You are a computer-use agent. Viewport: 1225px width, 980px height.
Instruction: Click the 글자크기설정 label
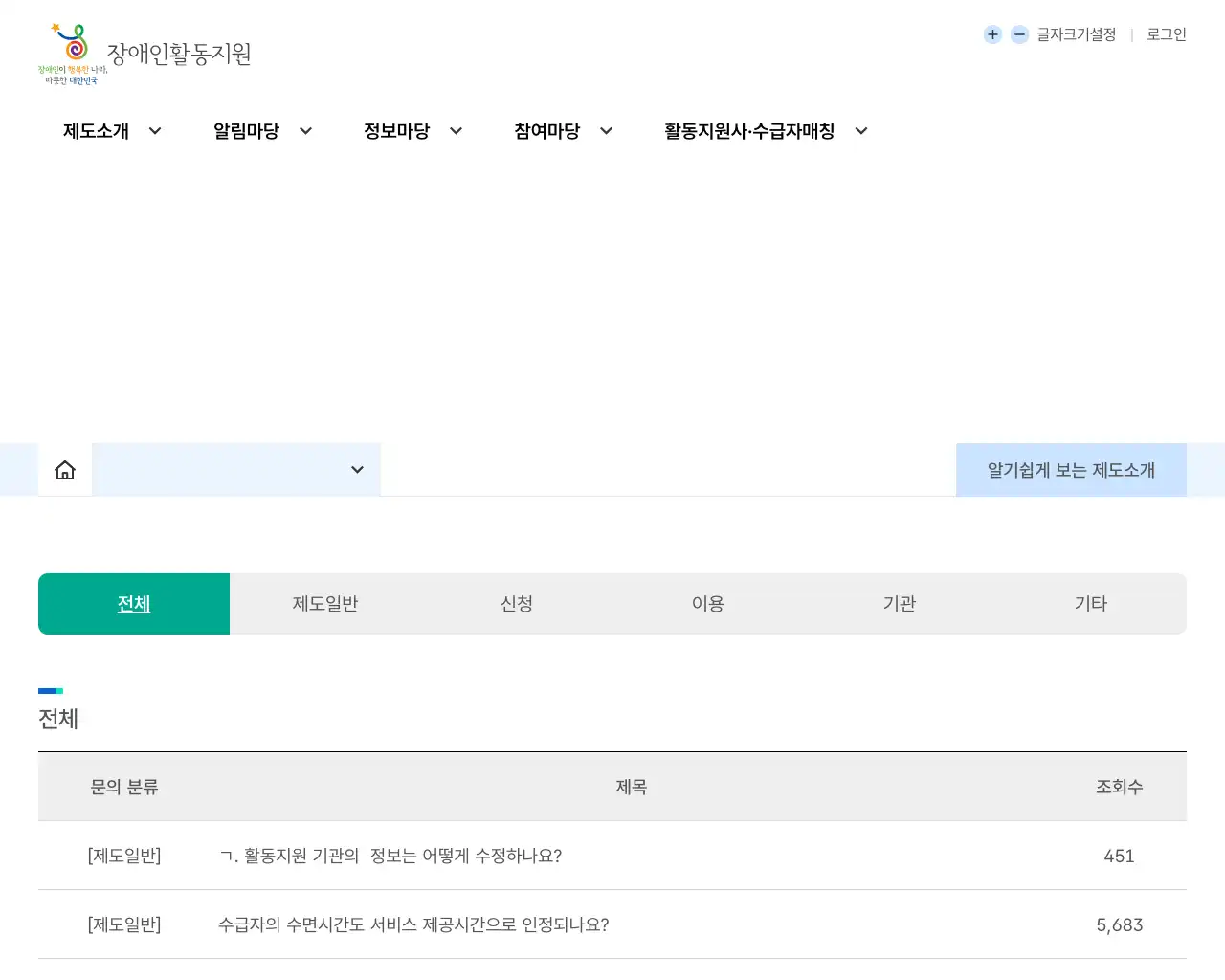point(1076,34)
